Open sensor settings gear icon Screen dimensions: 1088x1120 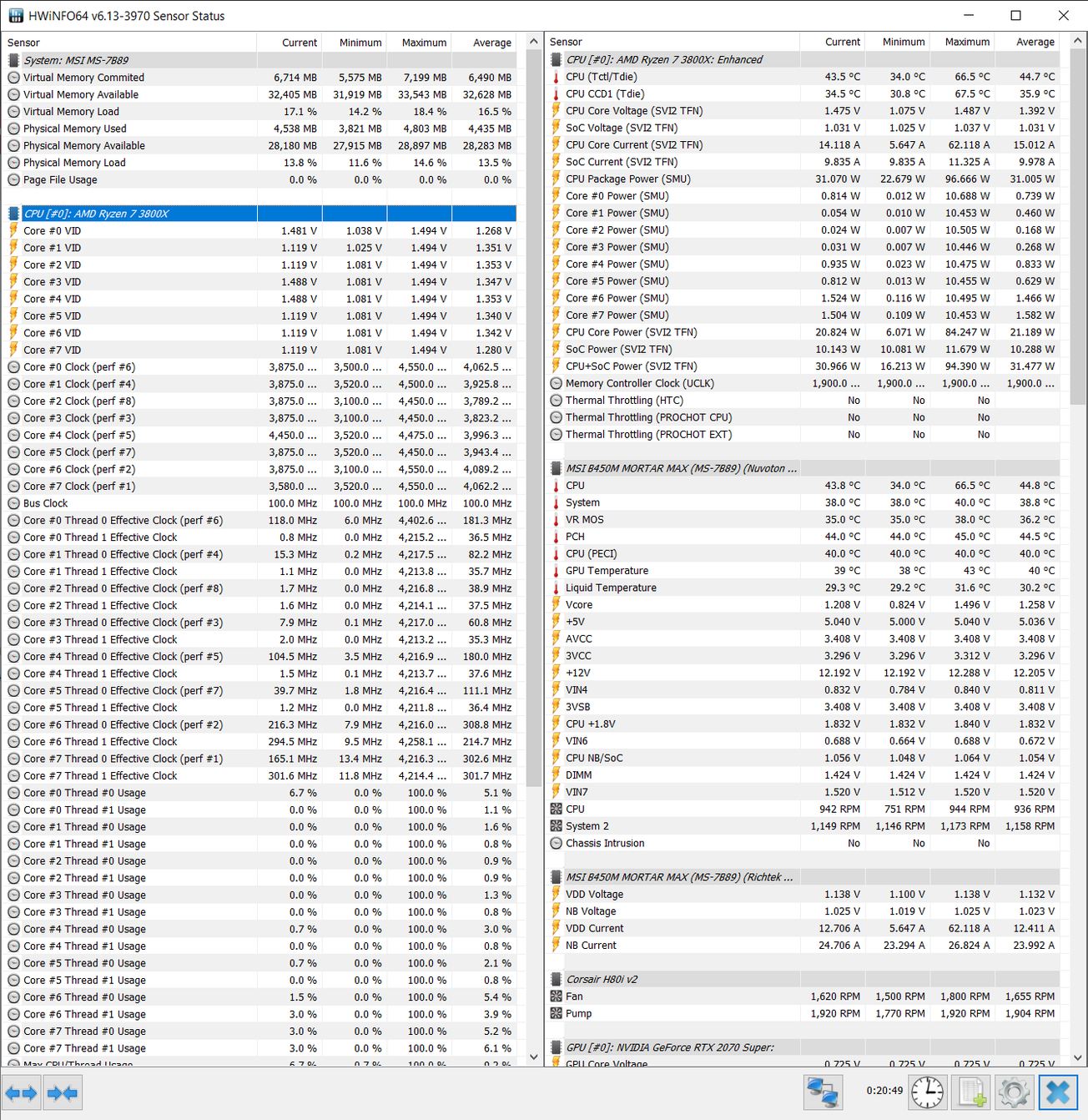1014,1092
